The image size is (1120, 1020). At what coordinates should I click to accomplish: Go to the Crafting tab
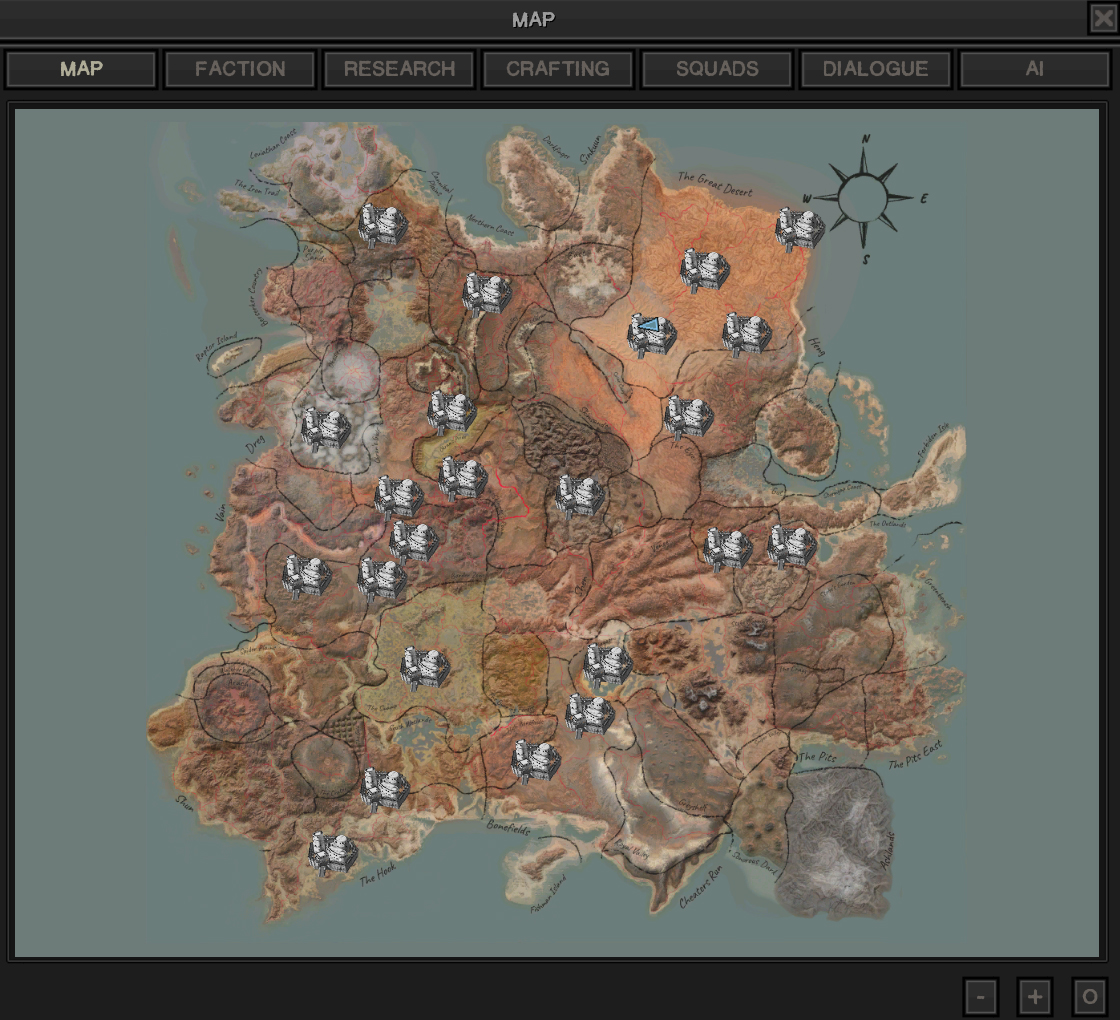[558, 69]
